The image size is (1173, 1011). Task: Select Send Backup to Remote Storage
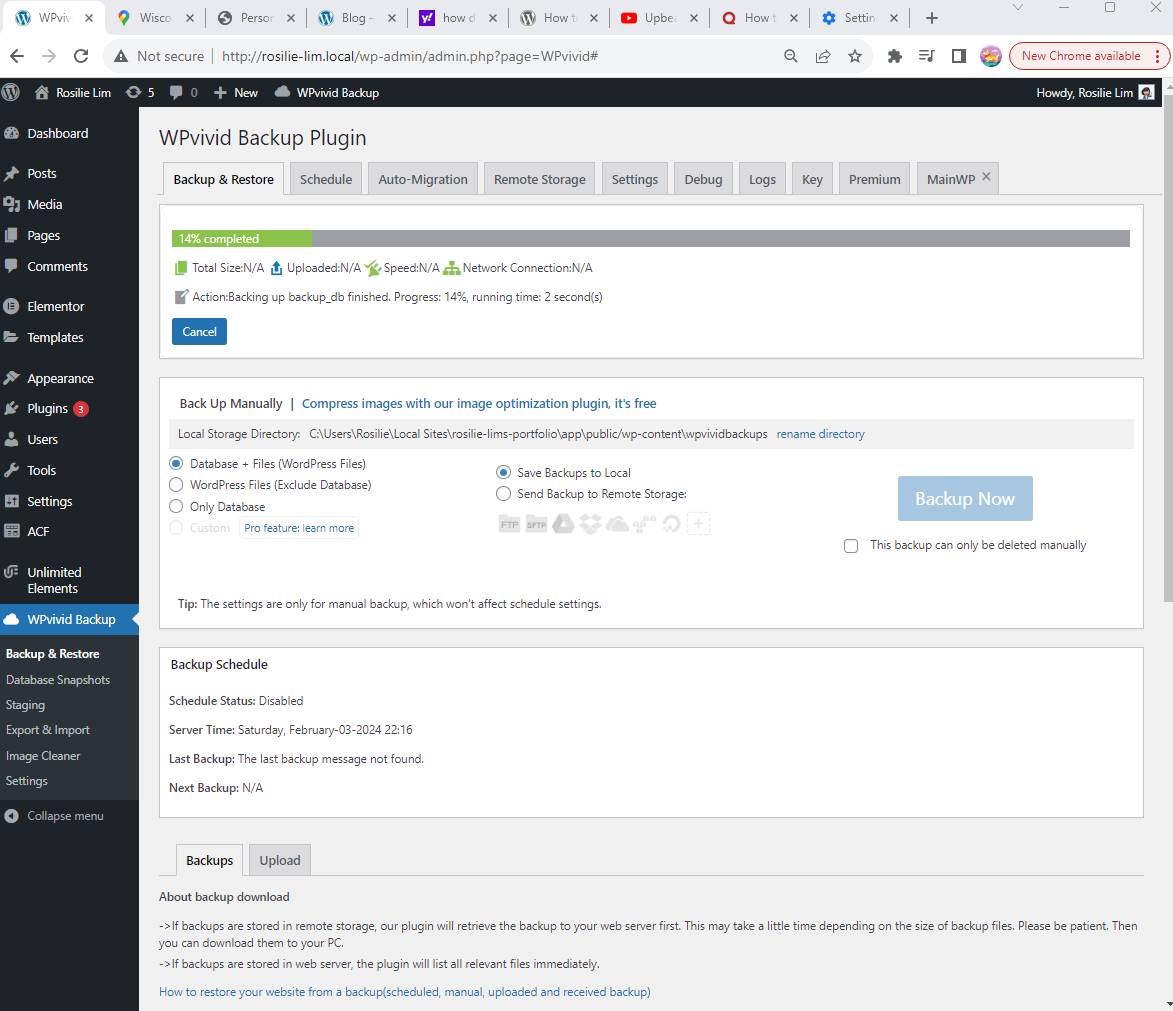tap(503, 494)
